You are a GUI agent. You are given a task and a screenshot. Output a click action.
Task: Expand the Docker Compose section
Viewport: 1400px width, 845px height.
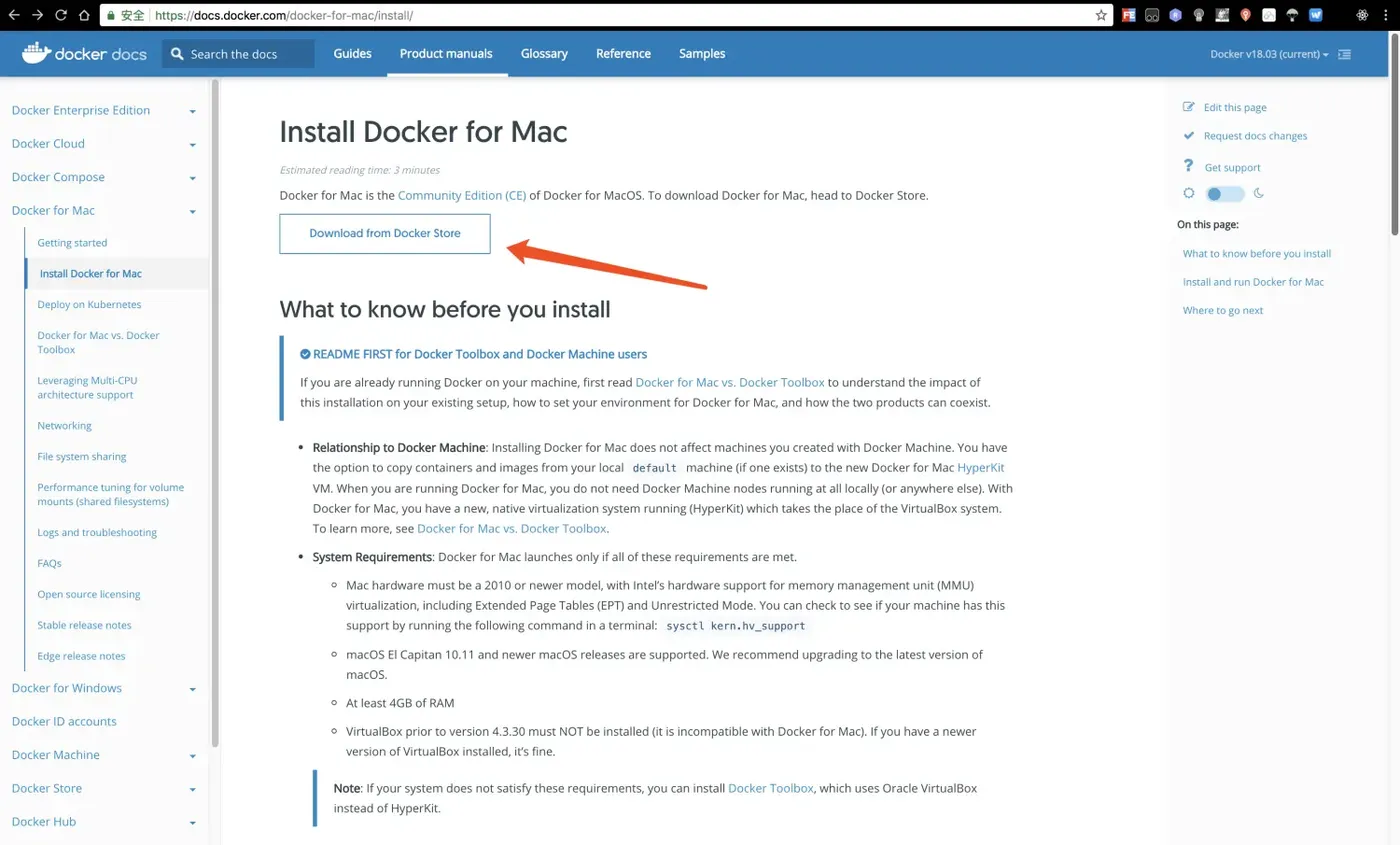192,178
